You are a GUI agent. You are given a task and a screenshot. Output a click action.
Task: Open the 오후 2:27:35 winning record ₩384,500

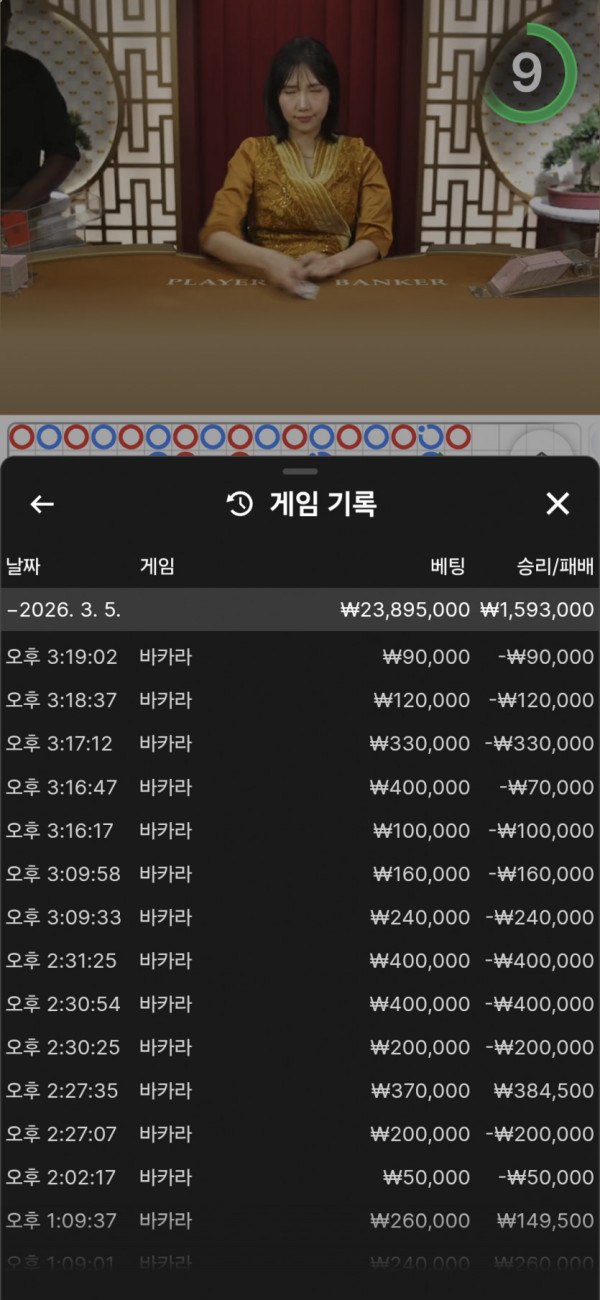300,1091
